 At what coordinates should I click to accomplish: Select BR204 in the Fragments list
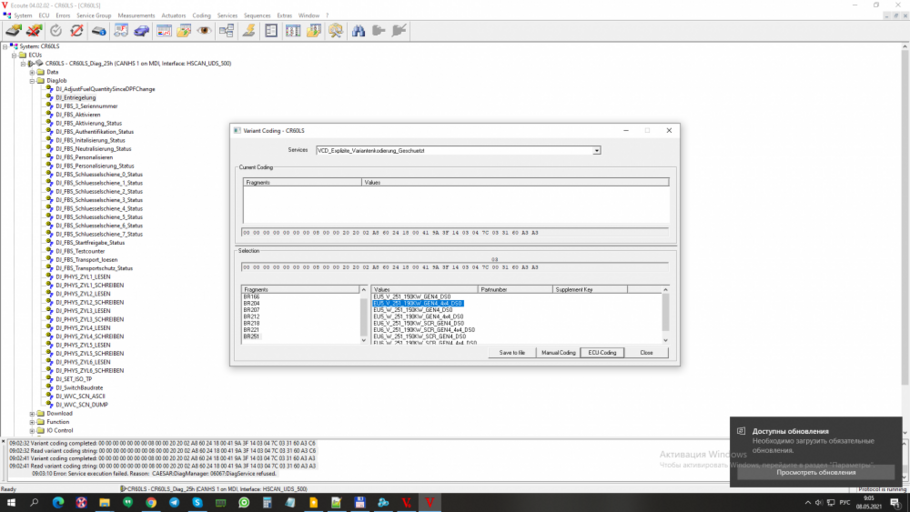coord(251,304)
